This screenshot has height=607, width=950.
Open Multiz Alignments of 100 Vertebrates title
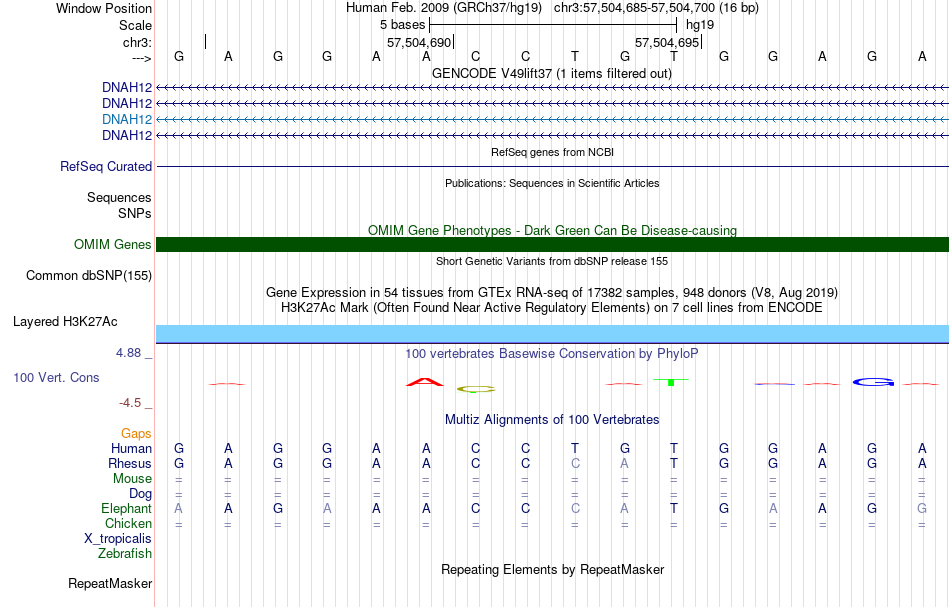click(x=552, y=419)
